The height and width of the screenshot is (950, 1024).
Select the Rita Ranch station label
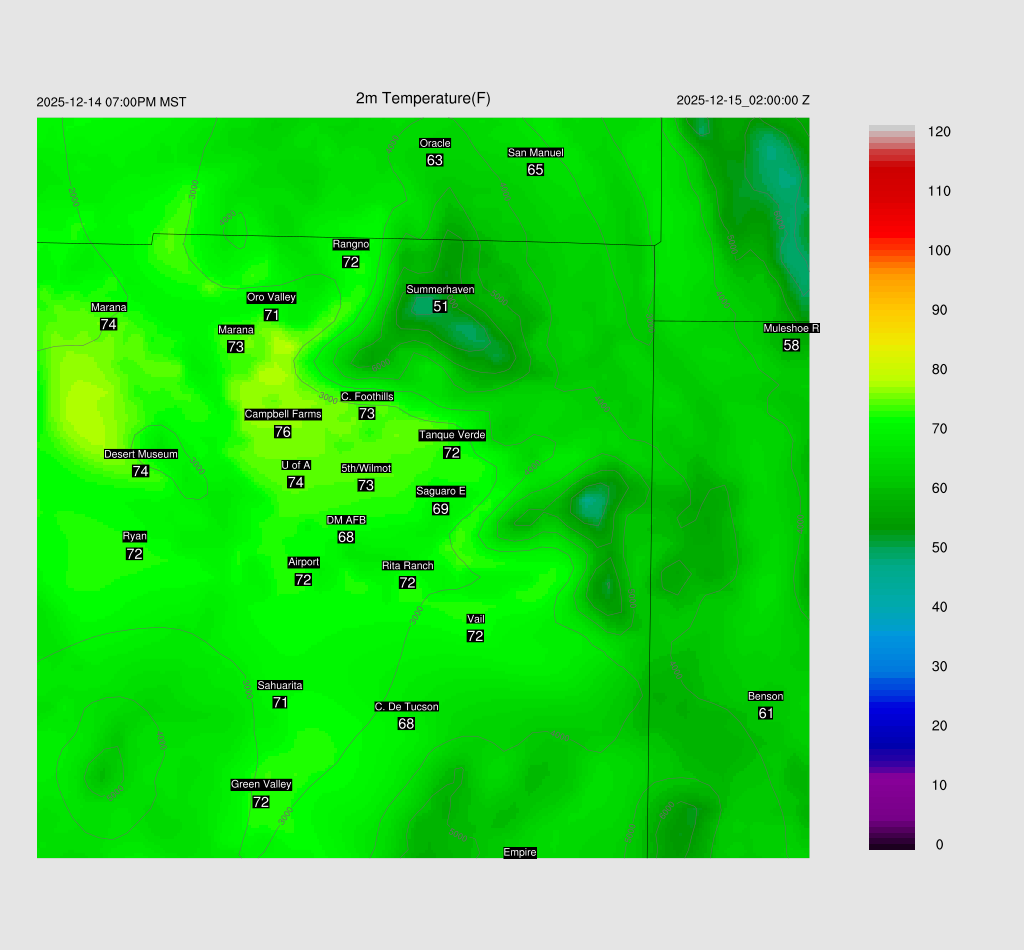pos(408,566)
